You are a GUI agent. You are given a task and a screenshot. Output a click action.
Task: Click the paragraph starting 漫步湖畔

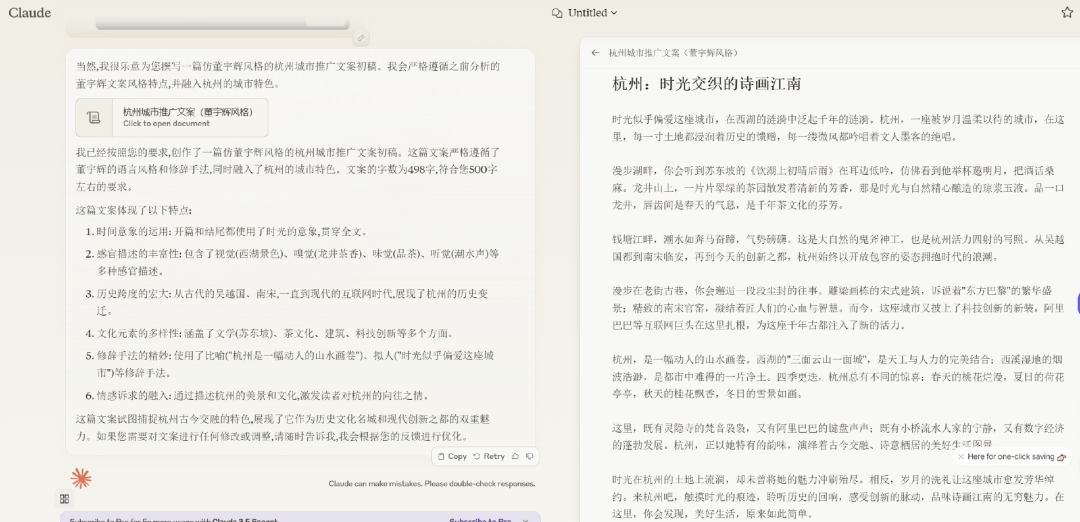pos(838,187)
